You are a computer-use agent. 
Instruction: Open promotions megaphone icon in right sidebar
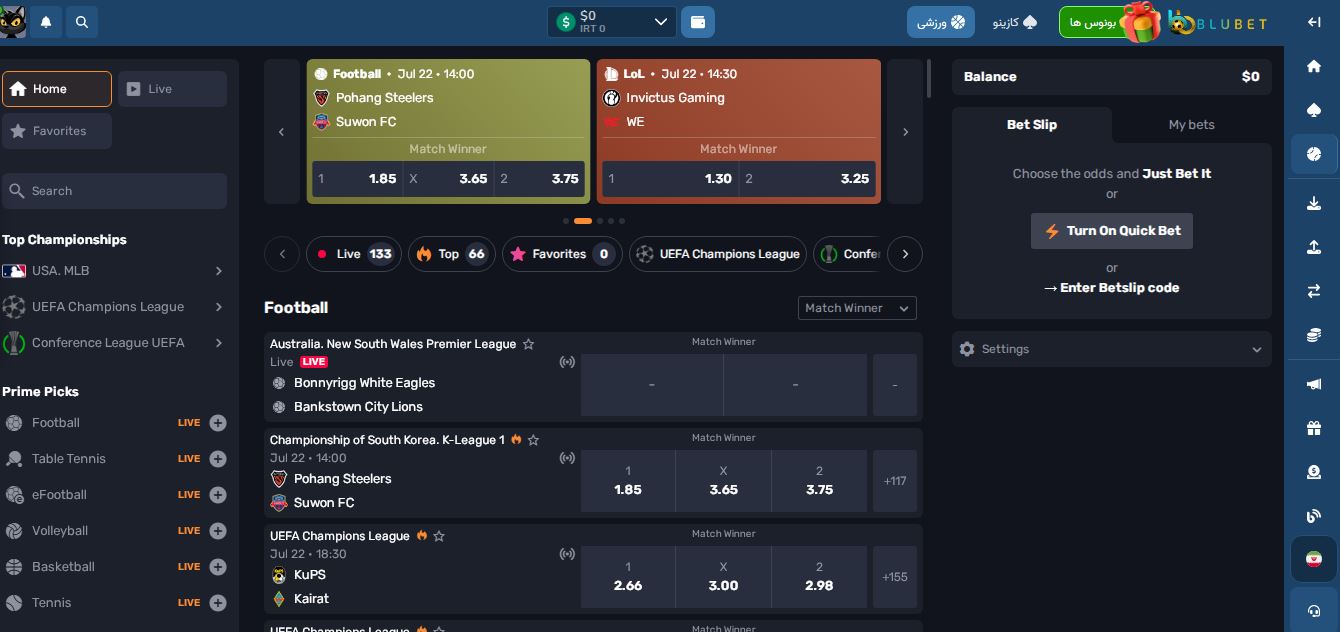pos(1314,384)
